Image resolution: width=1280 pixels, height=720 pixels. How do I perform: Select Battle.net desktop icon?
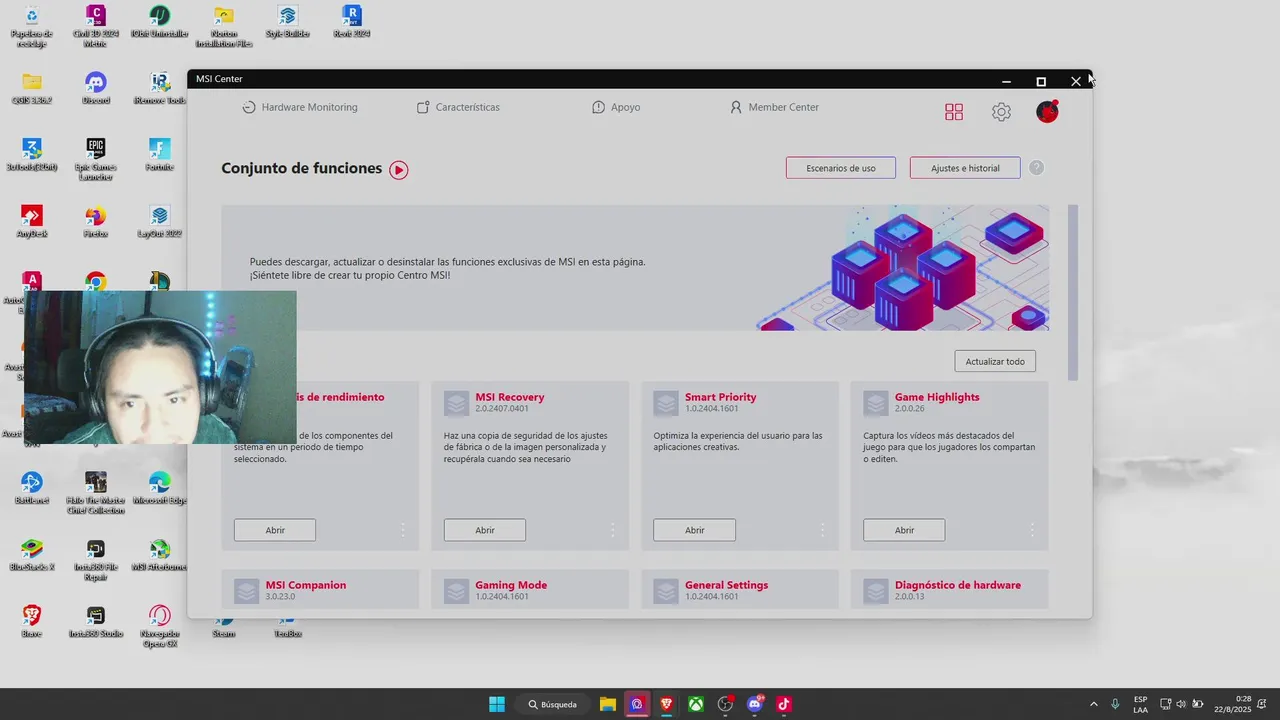(x=32, y=488)
